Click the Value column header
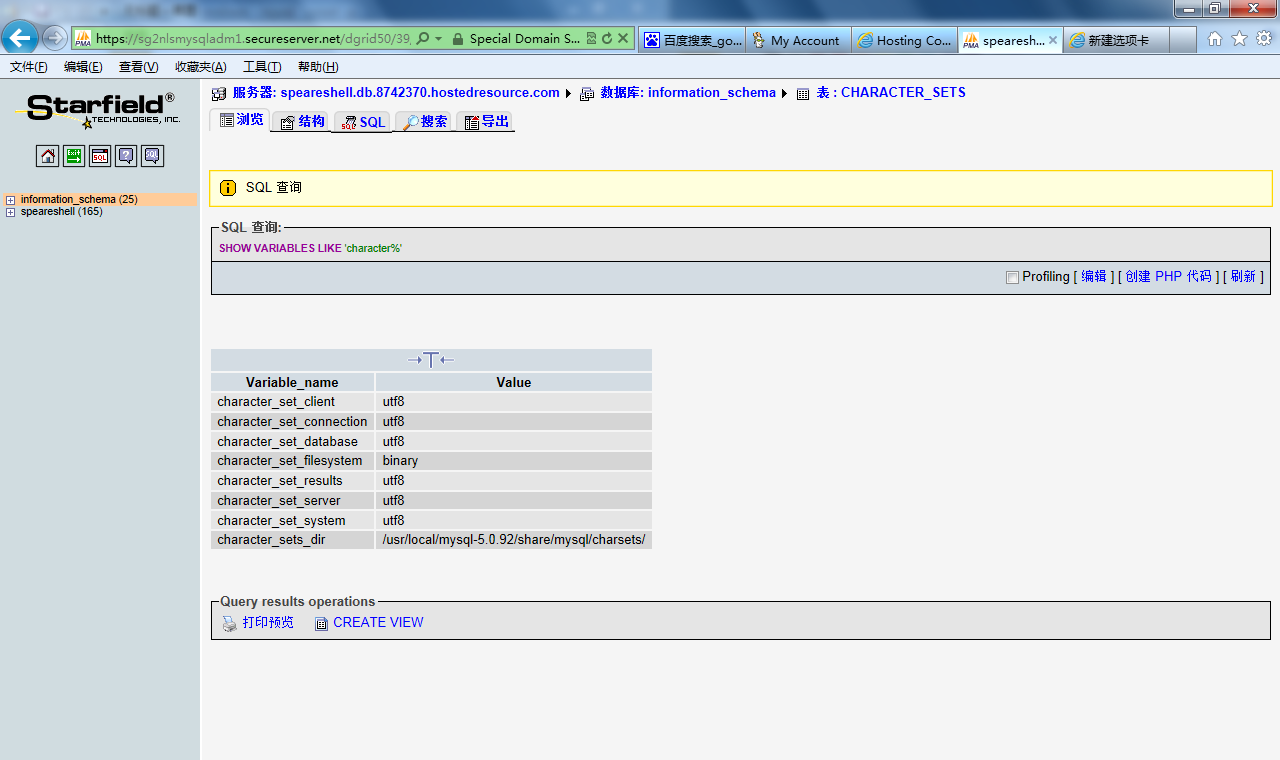The image size is (1280, 760). click(x=514, y=382)
